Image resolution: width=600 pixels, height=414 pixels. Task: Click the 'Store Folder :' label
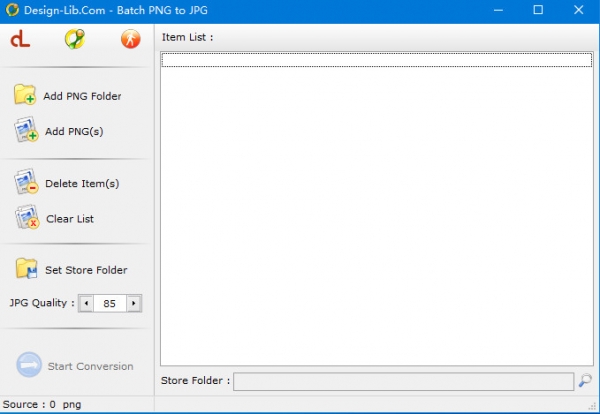click(x=195, y=381)
